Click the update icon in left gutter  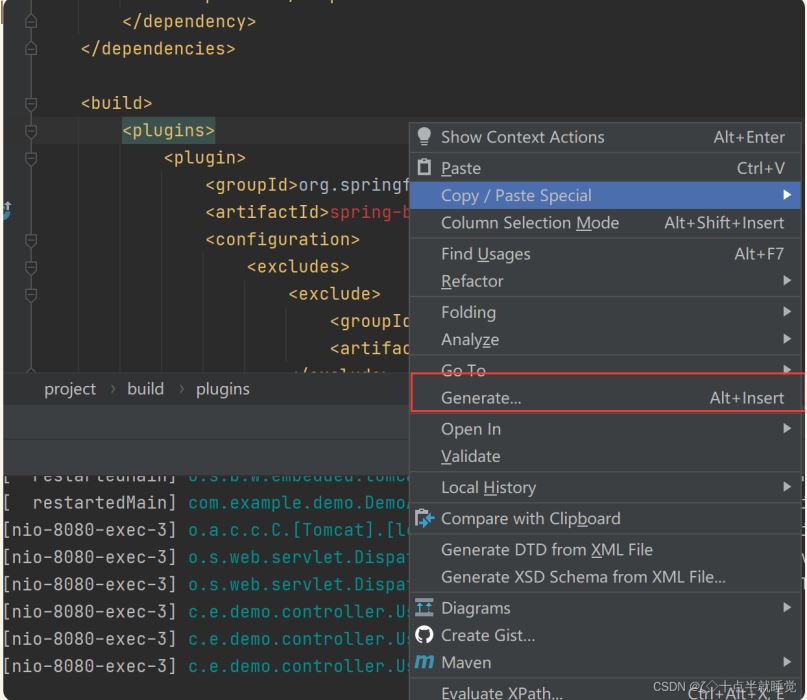(7, 211)
